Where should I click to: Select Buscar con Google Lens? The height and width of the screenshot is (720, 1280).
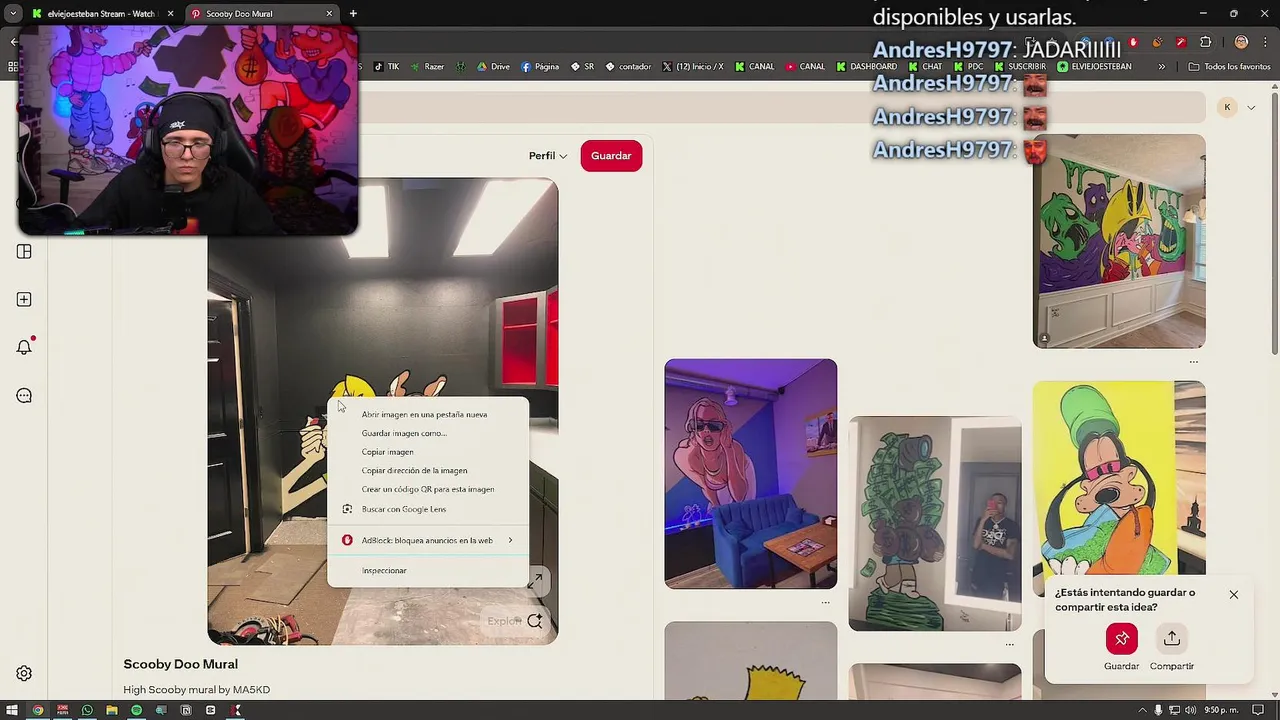point(428,509)
